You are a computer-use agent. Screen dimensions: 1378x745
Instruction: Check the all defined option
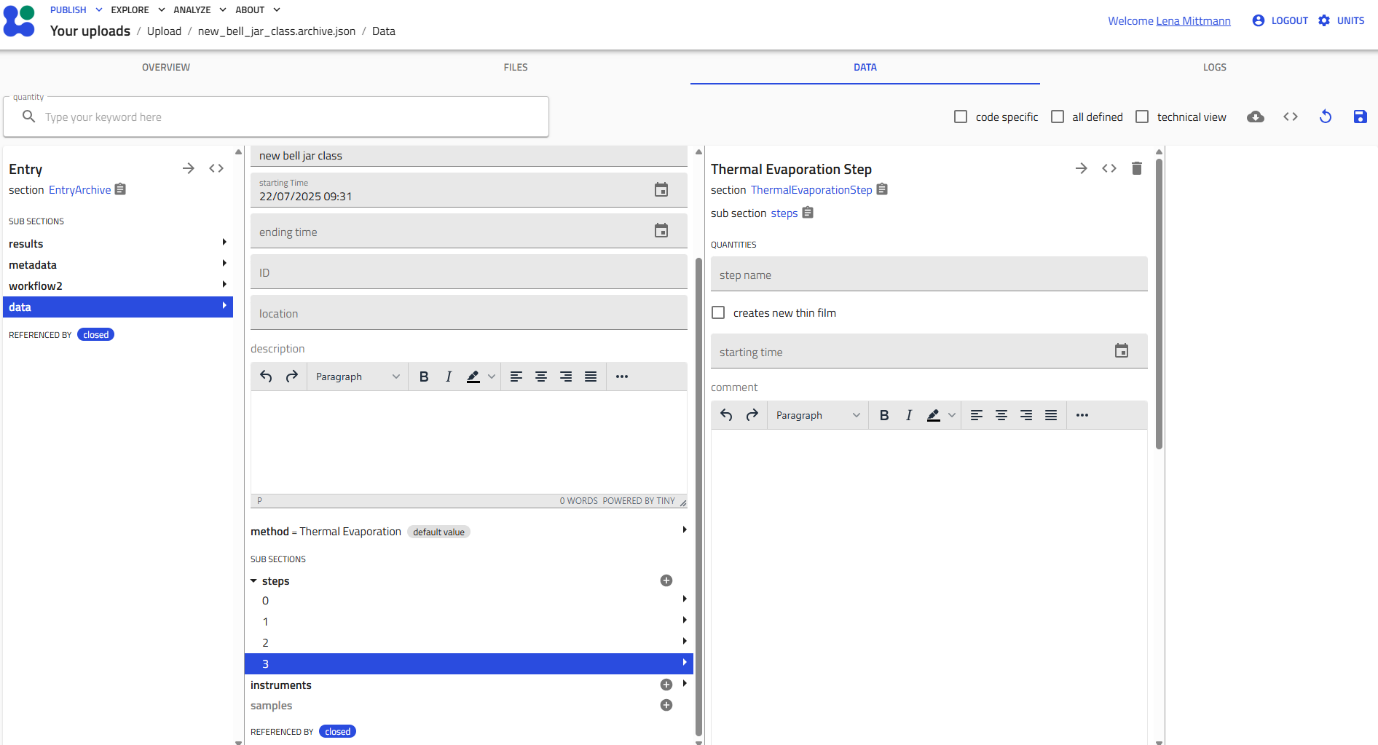1057,116
